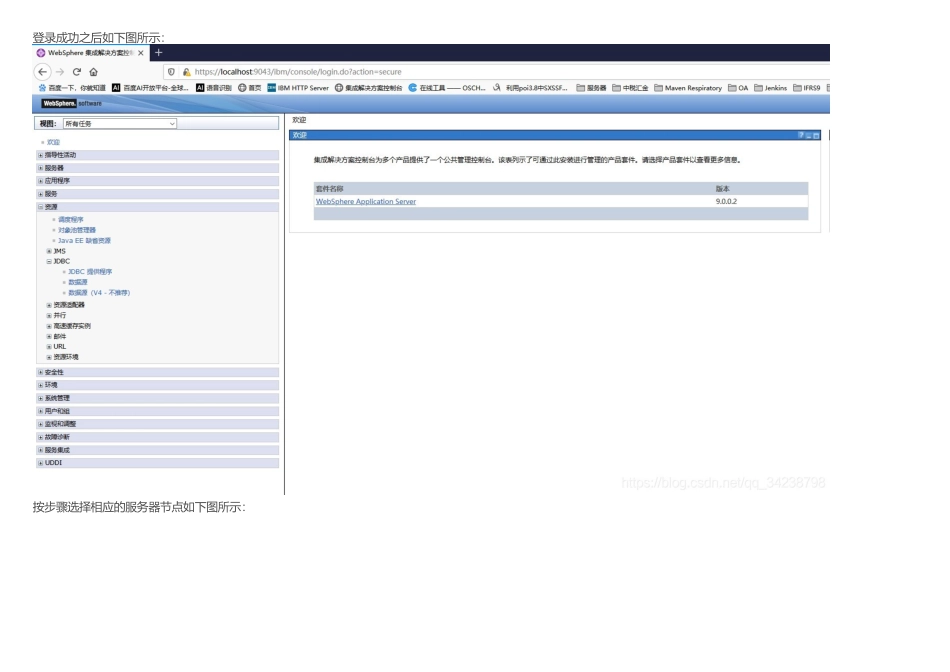Open the 百度一下，你就知道 bookmark

(x=72, y=88)
